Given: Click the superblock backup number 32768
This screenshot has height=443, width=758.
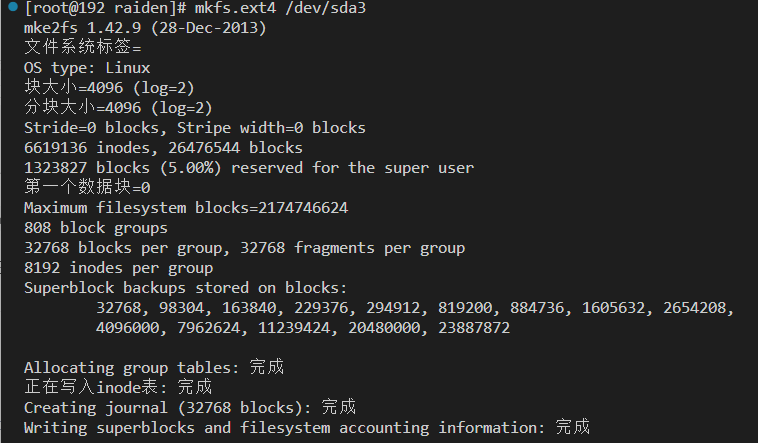Looking at the screenshot, I should click(123, 308).
